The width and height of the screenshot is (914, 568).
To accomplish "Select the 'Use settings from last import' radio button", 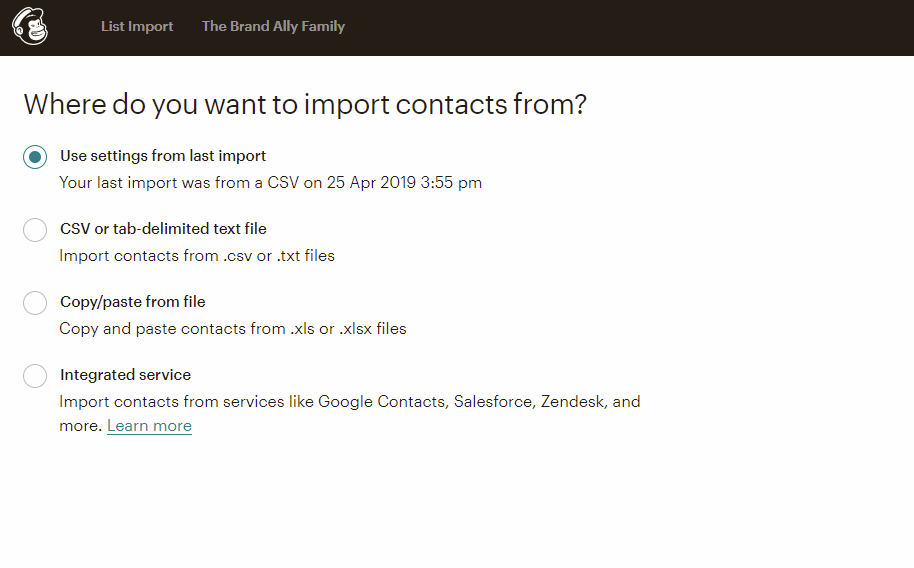I will coord(35,157).
